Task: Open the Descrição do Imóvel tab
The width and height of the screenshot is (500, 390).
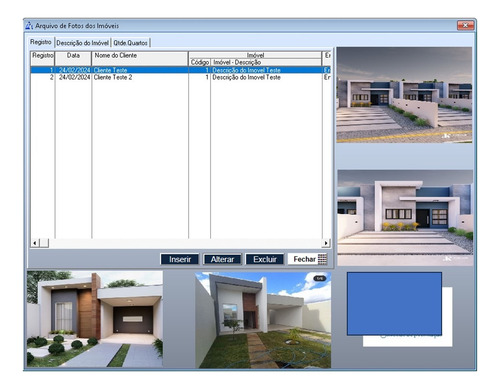Action: (x=82, y=43)
